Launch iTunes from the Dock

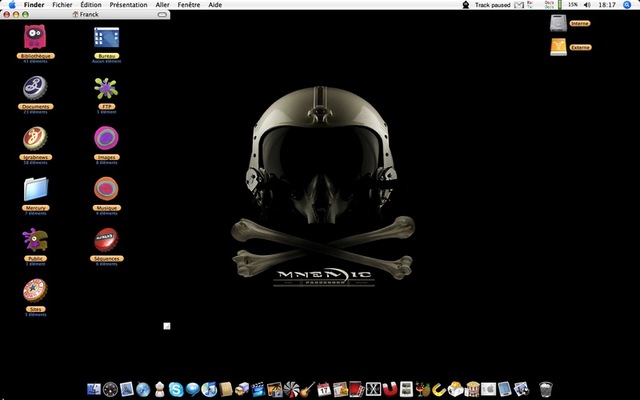click(209, 389)
